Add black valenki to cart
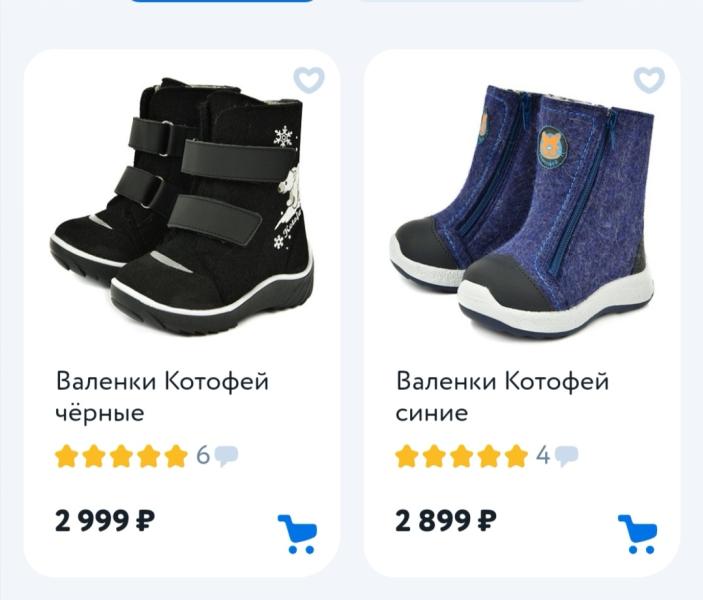The image size is (703, 600). (297, 534)
